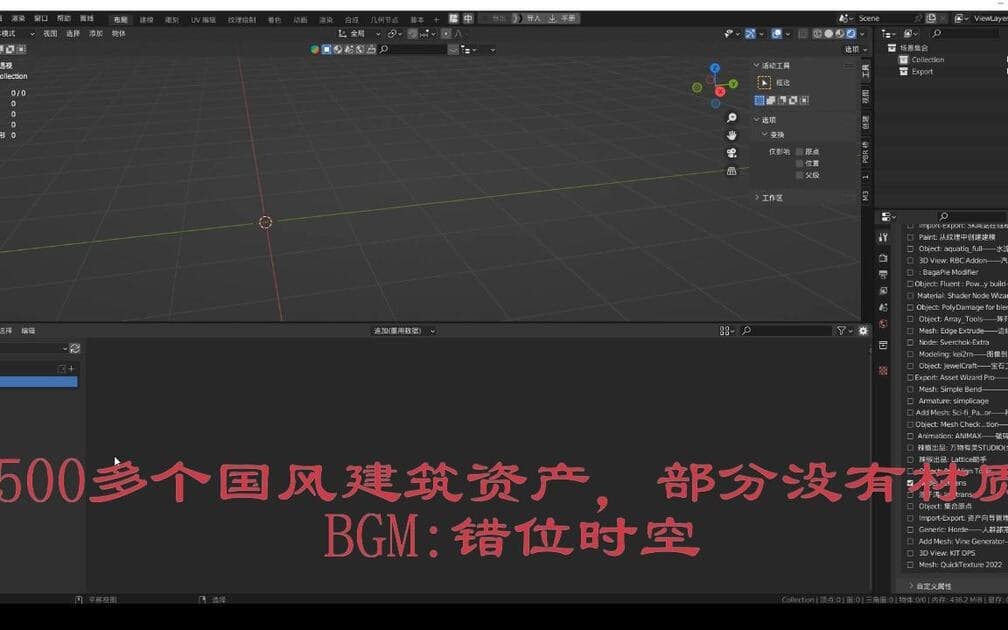1008x630 pixels.
Task: Open the 追加(重用数据) import method dropdown
Action: [404, 330]
